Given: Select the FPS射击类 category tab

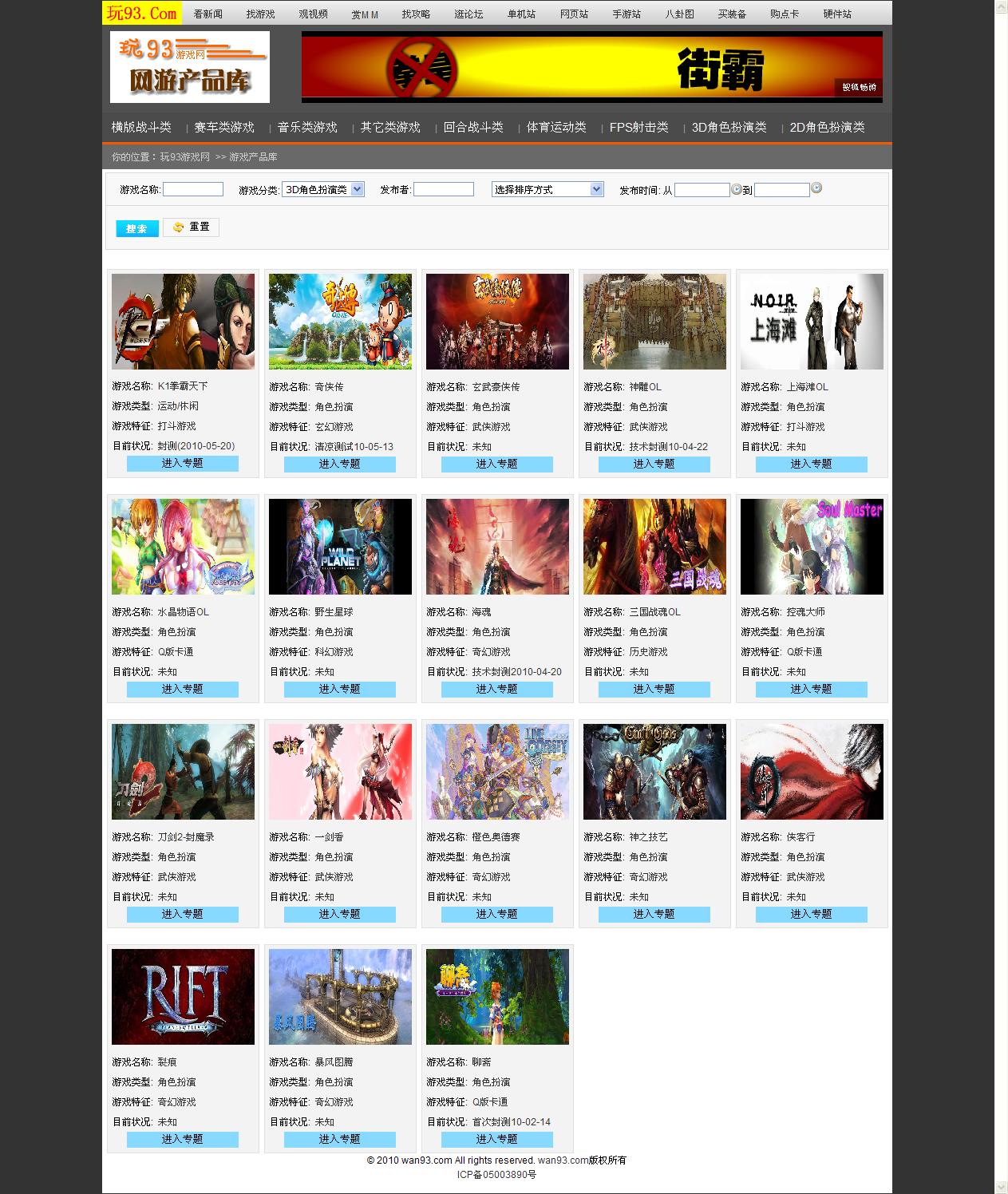Looking at the screenshot, I should (639, 127).
